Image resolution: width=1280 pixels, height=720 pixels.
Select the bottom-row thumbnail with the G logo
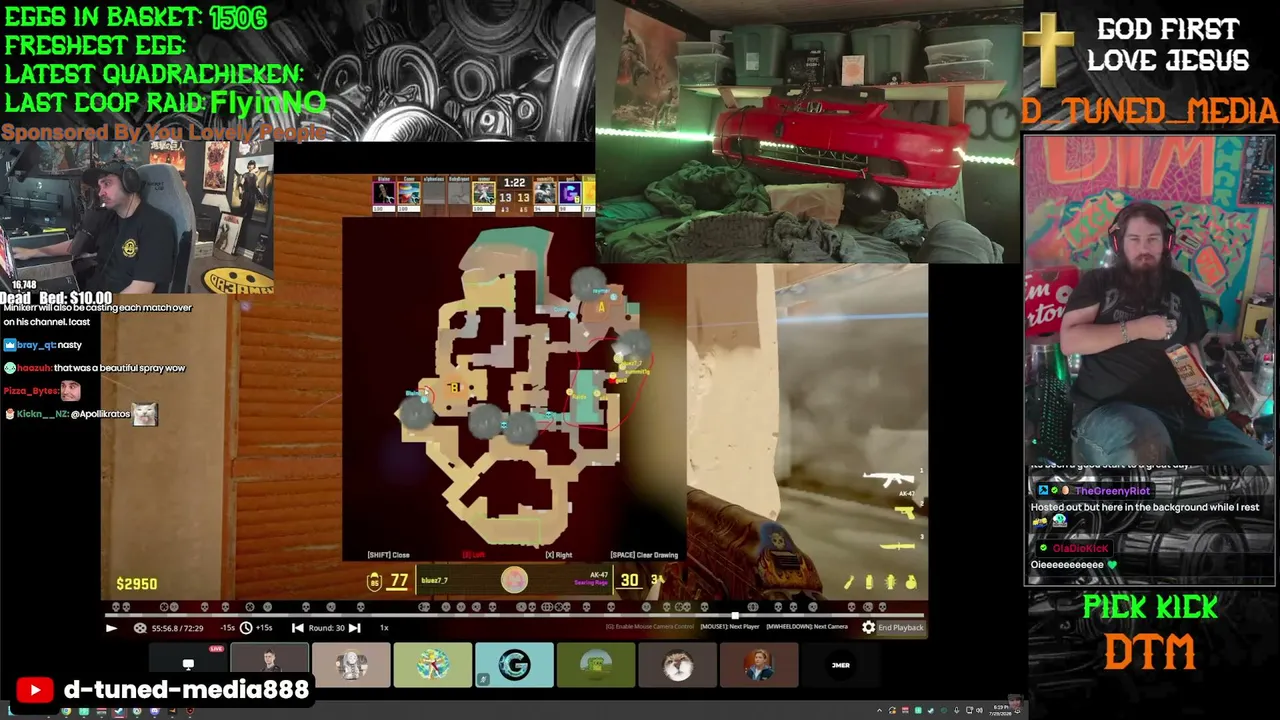pyautogui.click(x=514, y=665)
